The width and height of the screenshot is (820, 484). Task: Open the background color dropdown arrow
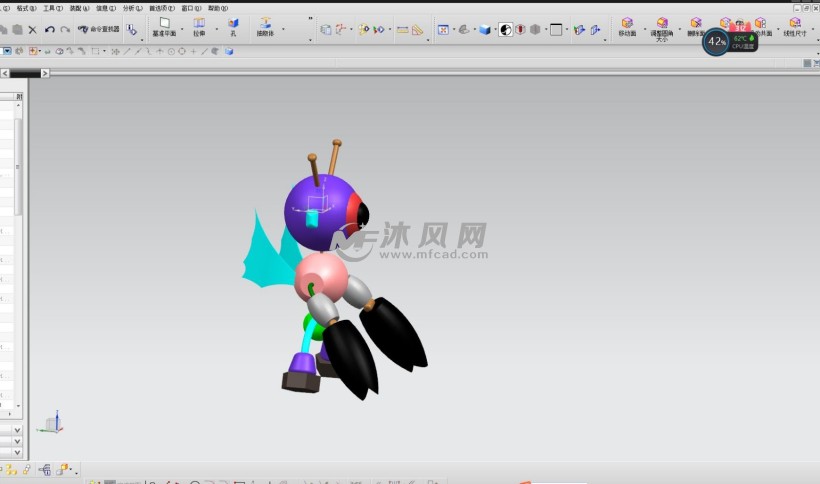[567, 30]
